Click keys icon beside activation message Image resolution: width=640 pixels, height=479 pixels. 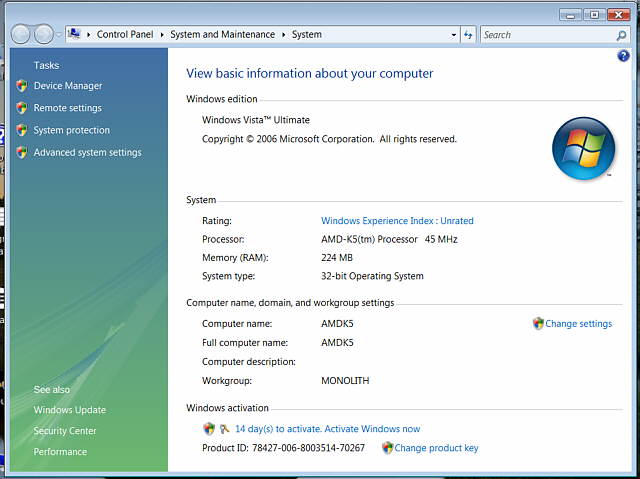click(224, 429)
